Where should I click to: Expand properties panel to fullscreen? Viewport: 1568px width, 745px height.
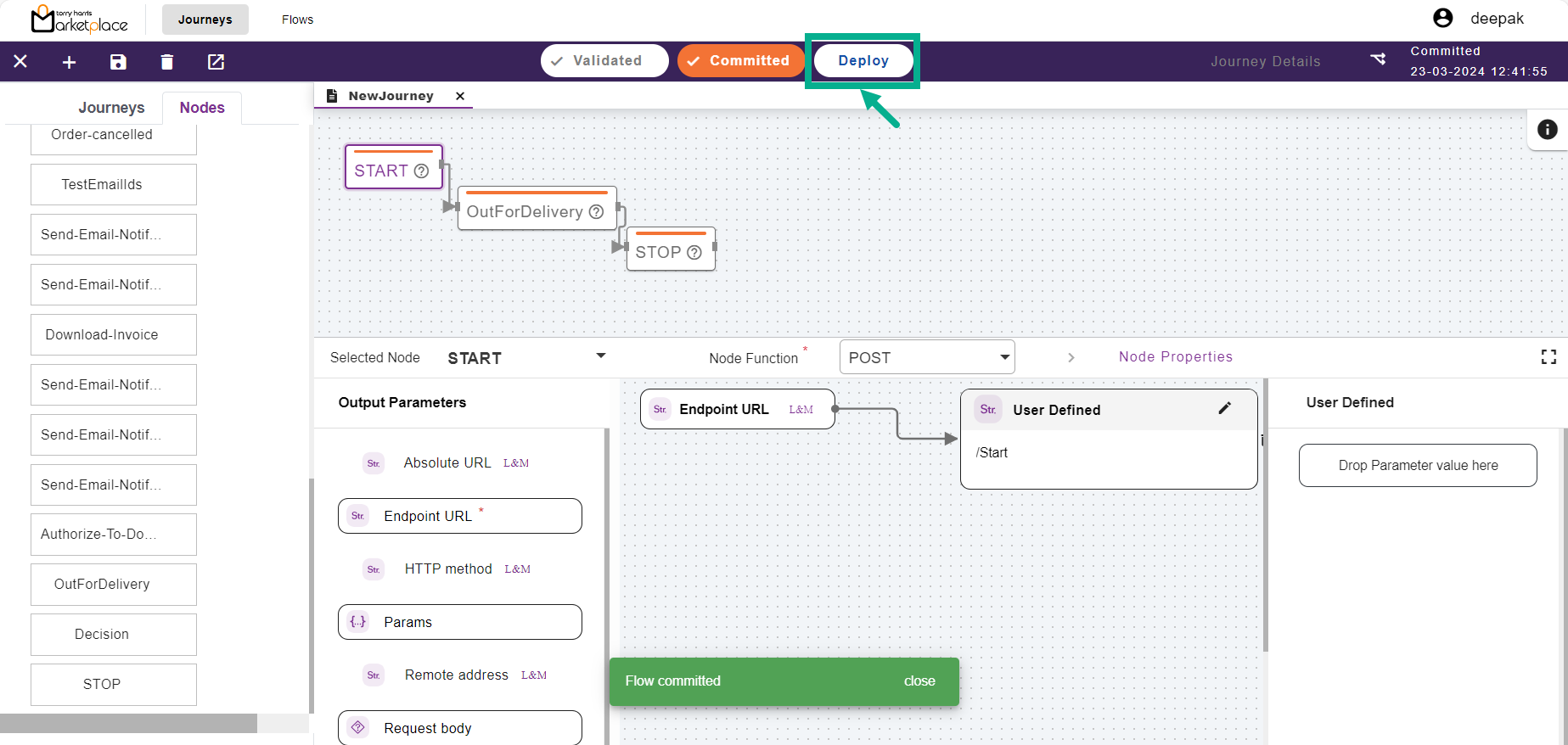(1548, 357)
